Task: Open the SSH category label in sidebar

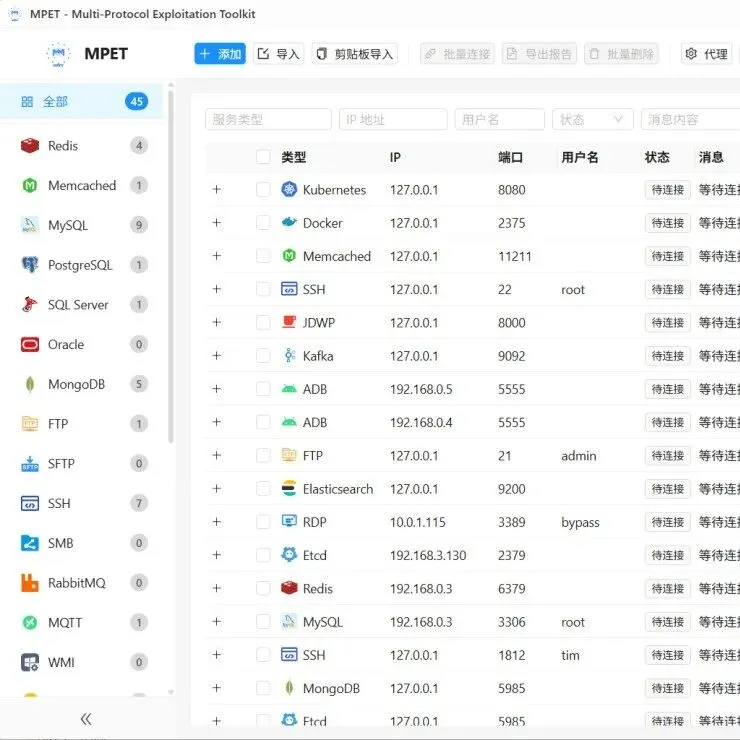Action: click(59, 504)
